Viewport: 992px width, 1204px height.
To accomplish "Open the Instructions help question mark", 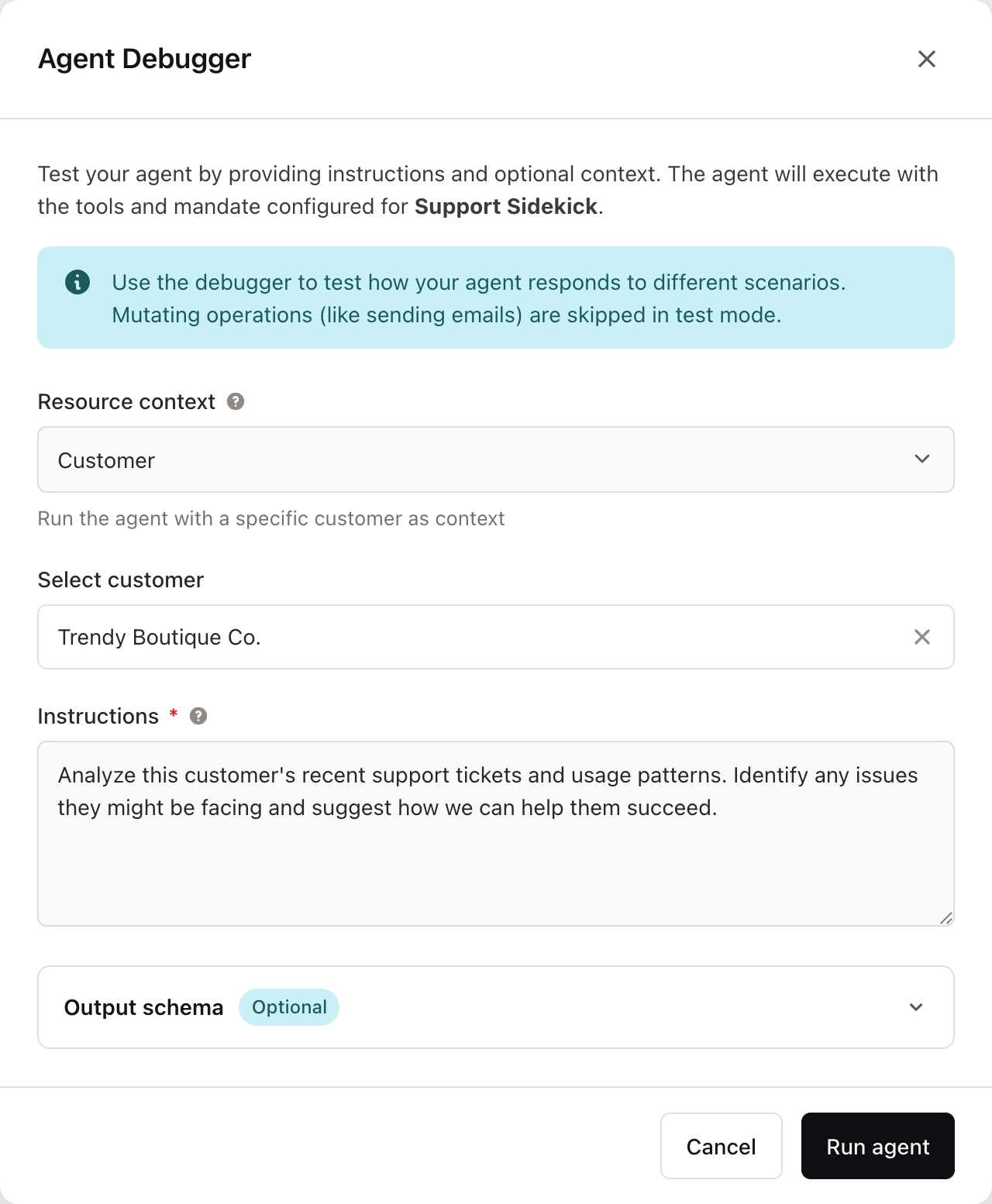I will click(x=198, y=716).
